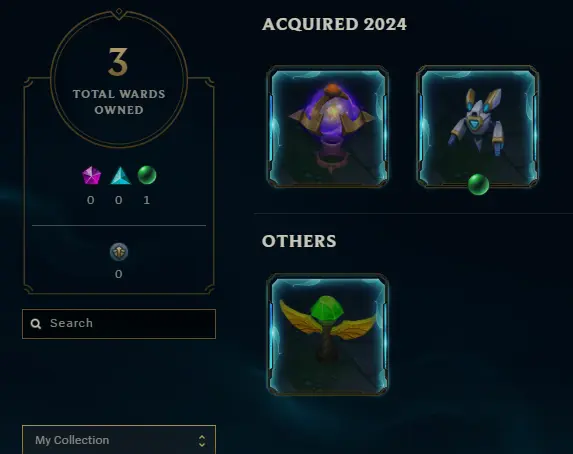Click the count under the pink gem
573x454 pixels.
[91, 200]
